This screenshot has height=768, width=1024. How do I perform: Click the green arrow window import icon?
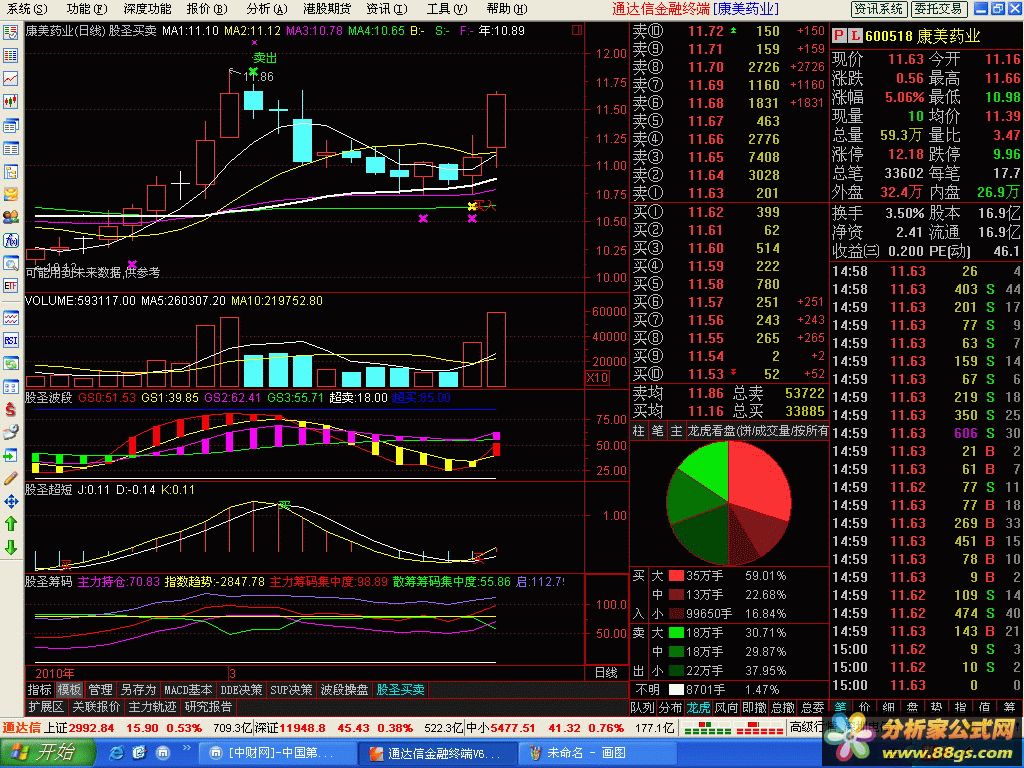[11, 455]
